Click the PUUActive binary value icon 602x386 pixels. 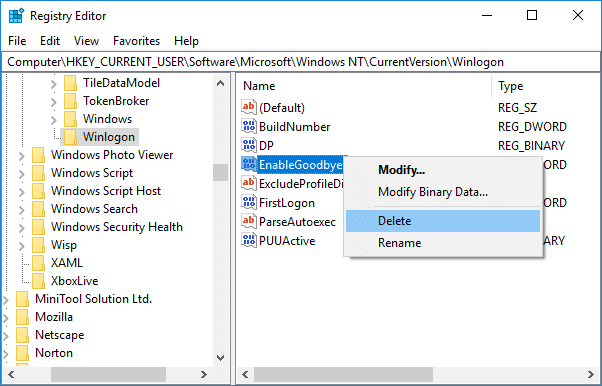(x=249, y=240)
